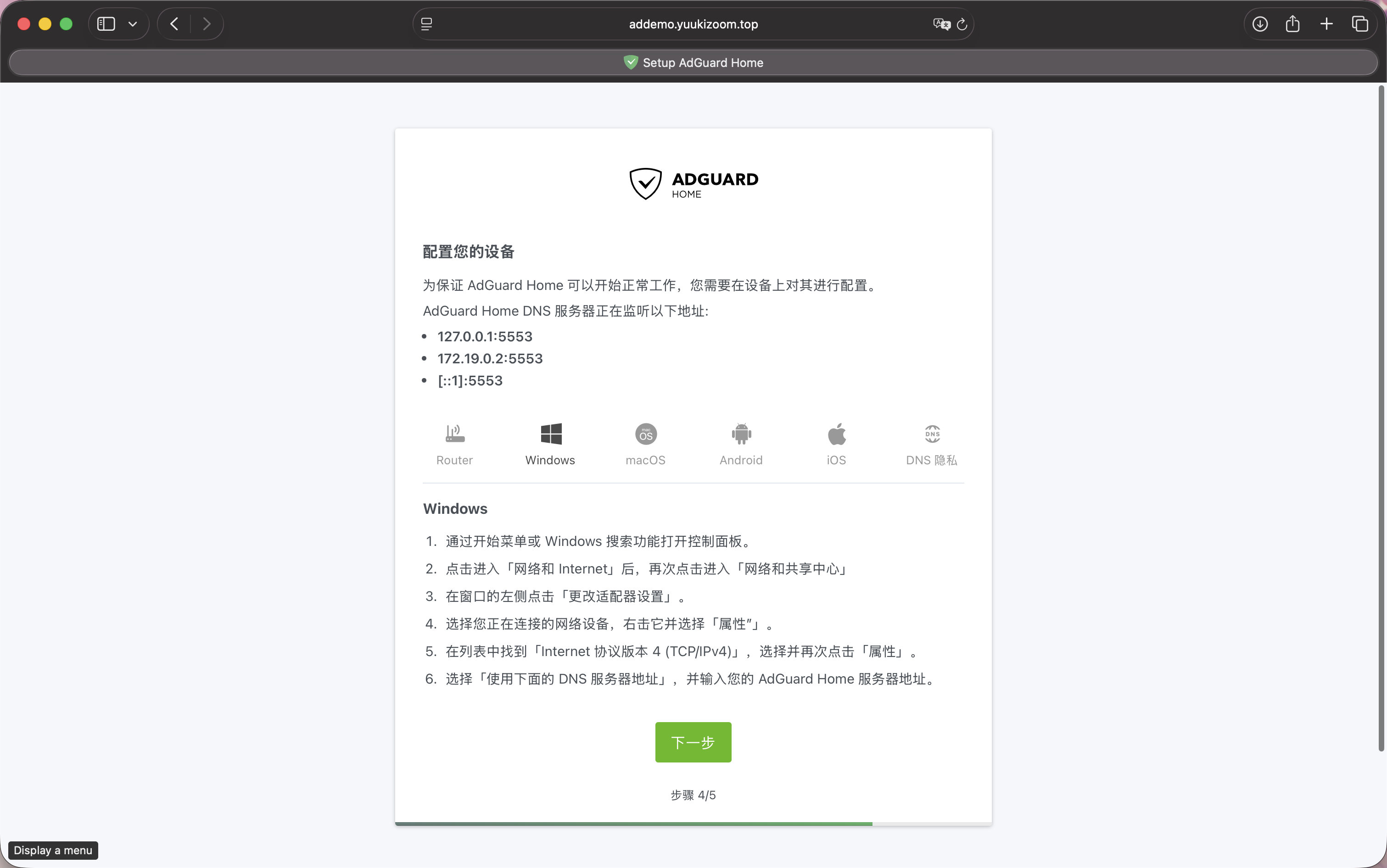Switch to the Android tab label

click(x=741, y=460)
